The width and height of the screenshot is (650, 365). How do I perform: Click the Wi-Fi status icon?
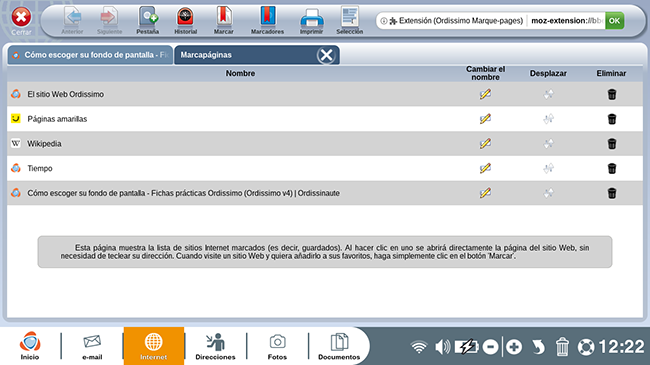419,347
